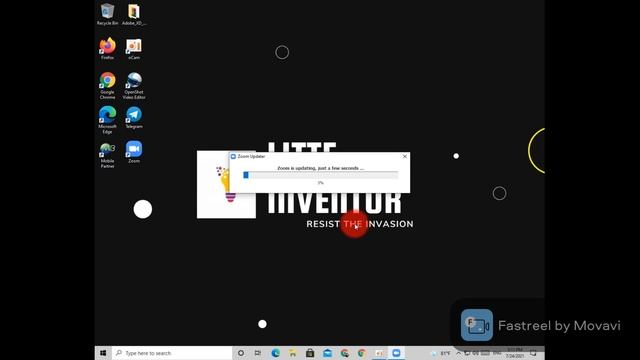640x360 pixels.
Task: Open Cortana from the taskbar
Action: click(x=241, y=353)
